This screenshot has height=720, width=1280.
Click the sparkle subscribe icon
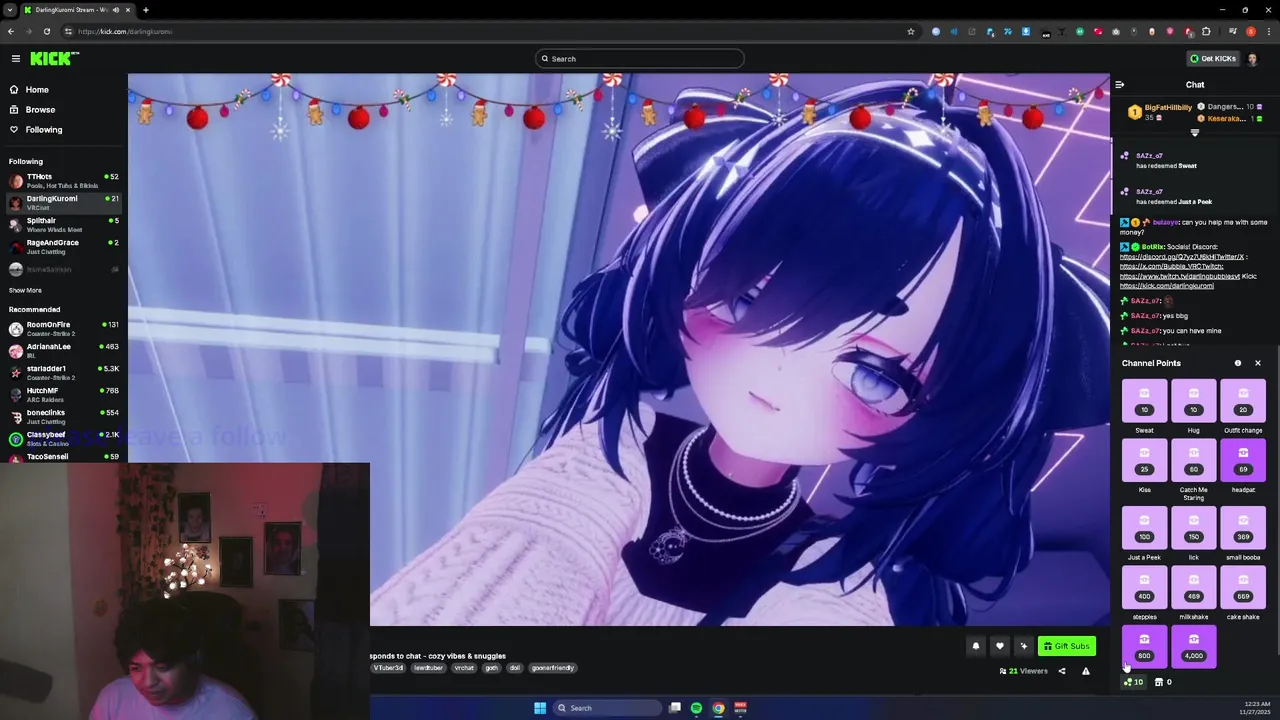click(x=1023, y=646)
